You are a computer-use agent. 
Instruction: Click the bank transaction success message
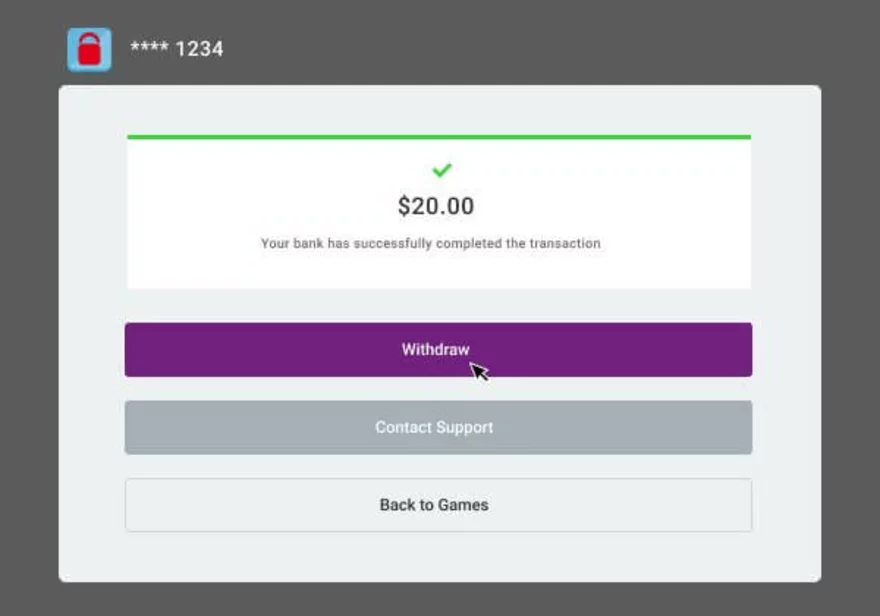click(430, 243)
